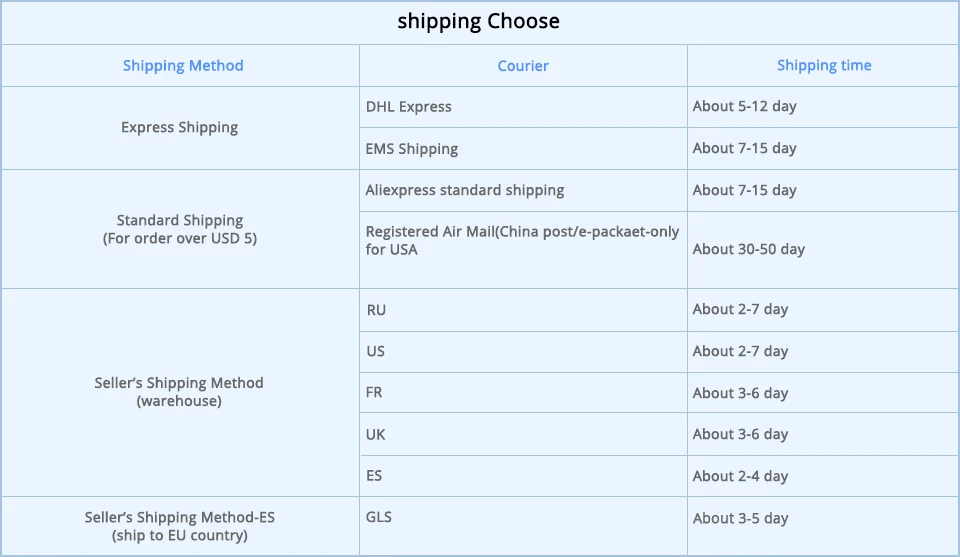Click Seller's Shipping Method-ES cell
This screenshot has width=960, height=557.
180,526
